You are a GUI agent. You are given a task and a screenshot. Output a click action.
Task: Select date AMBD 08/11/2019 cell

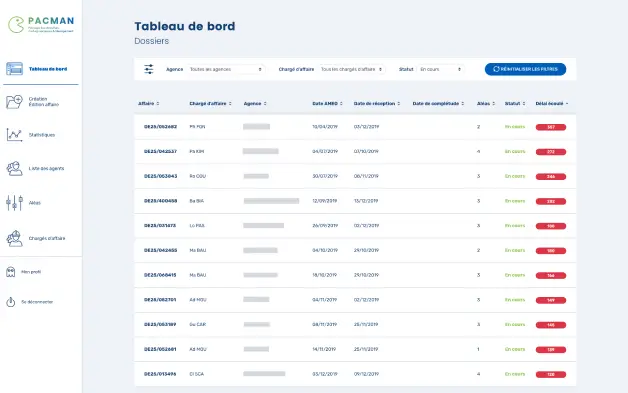click(x=325, y=324)
